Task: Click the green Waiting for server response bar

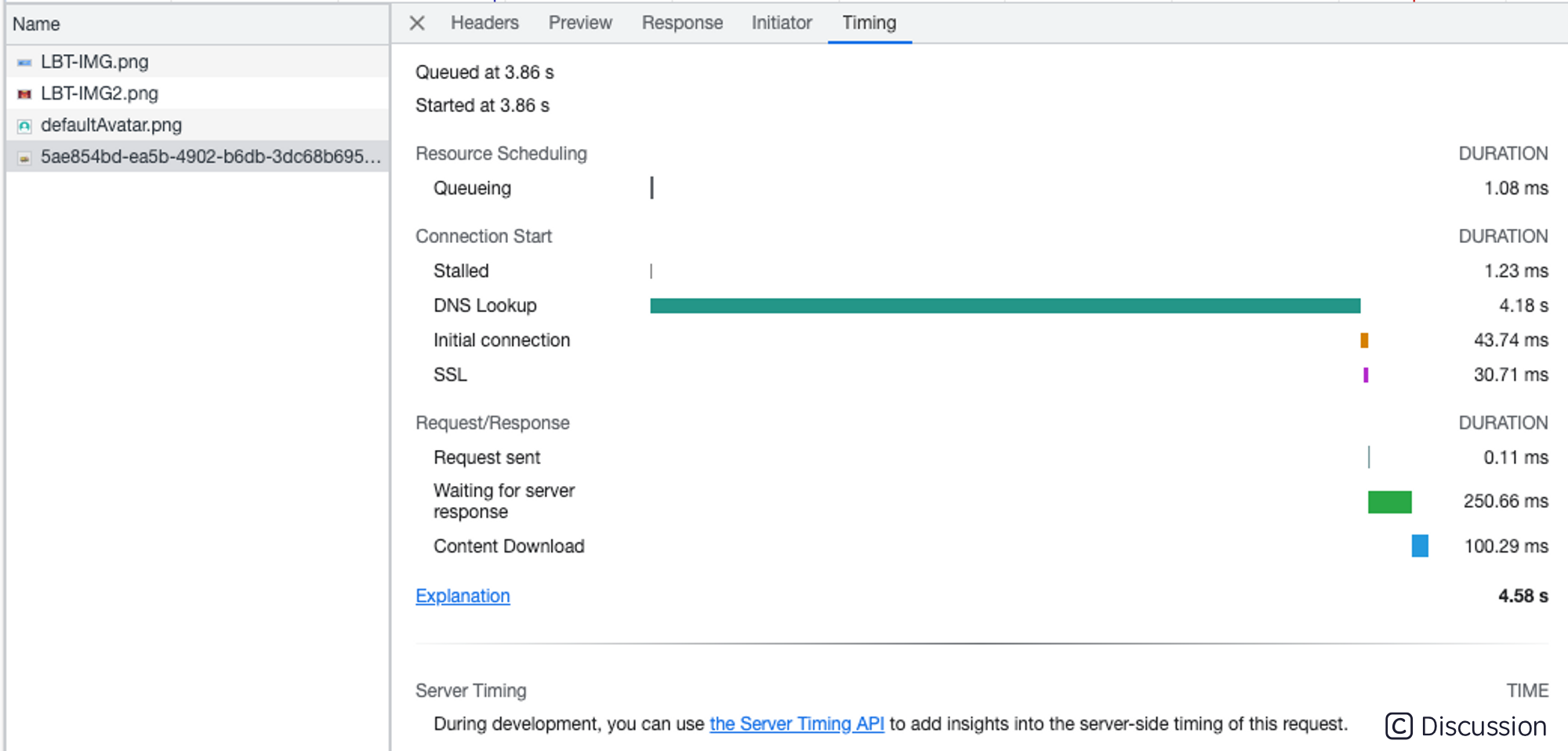Action: 1389,502
